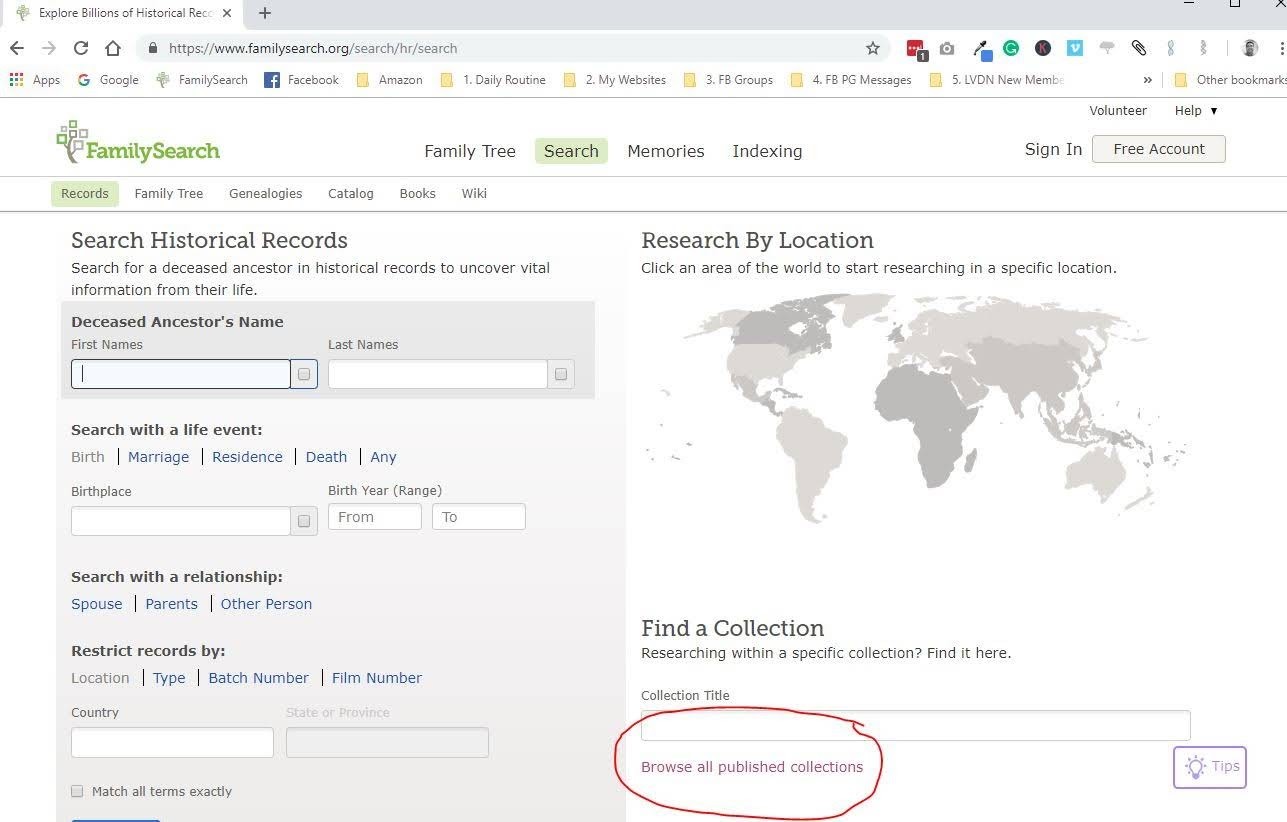Click the site padlock icon in address bar

point(153,48)
